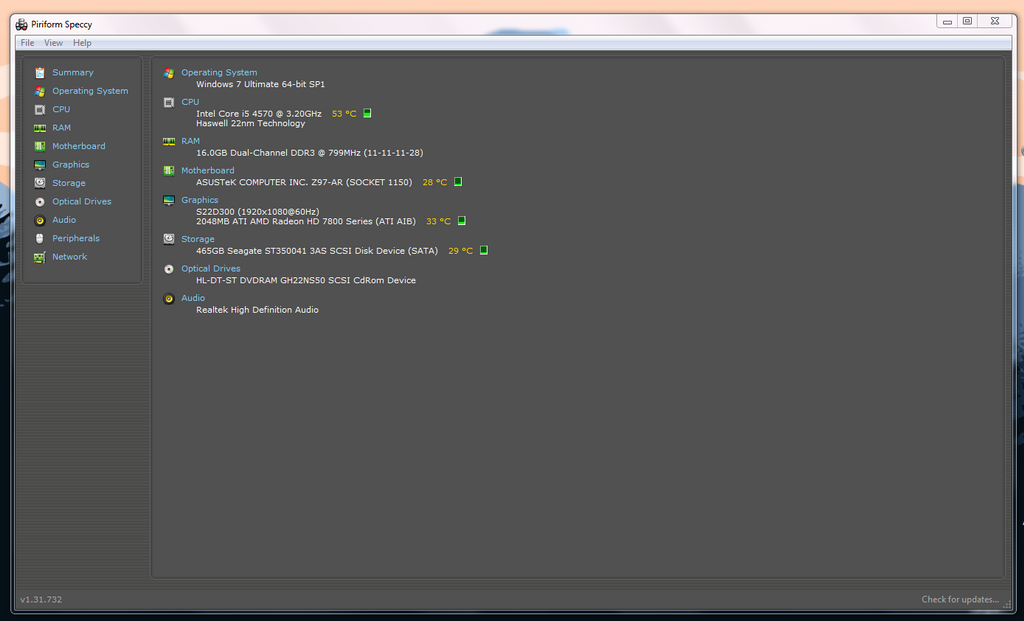Open the Help menu
Viewport: 1024px width, 621px height.
click(82, 42)
